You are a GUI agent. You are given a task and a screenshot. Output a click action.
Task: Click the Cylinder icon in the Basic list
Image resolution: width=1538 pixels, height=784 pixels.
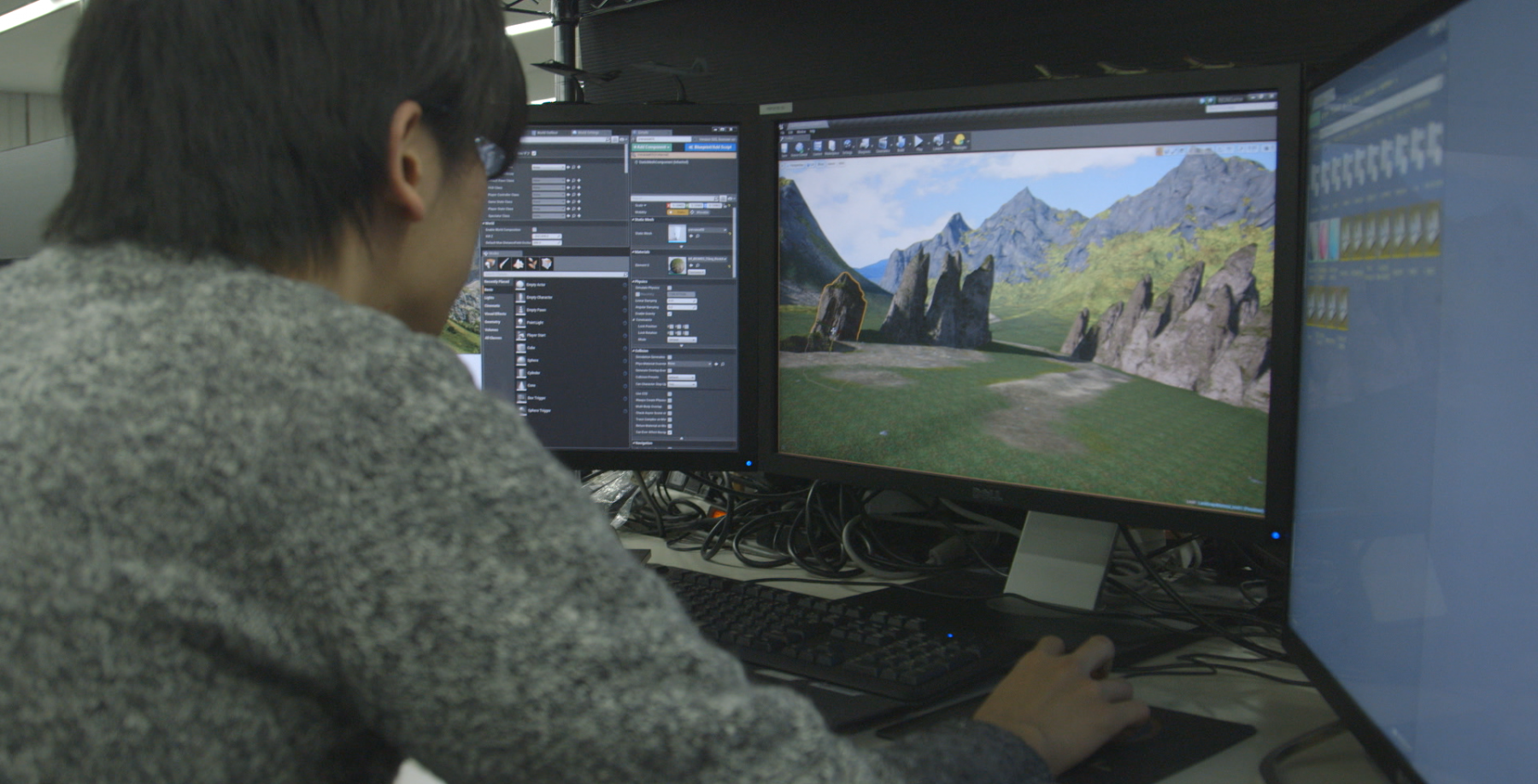[x=520, y=373]
